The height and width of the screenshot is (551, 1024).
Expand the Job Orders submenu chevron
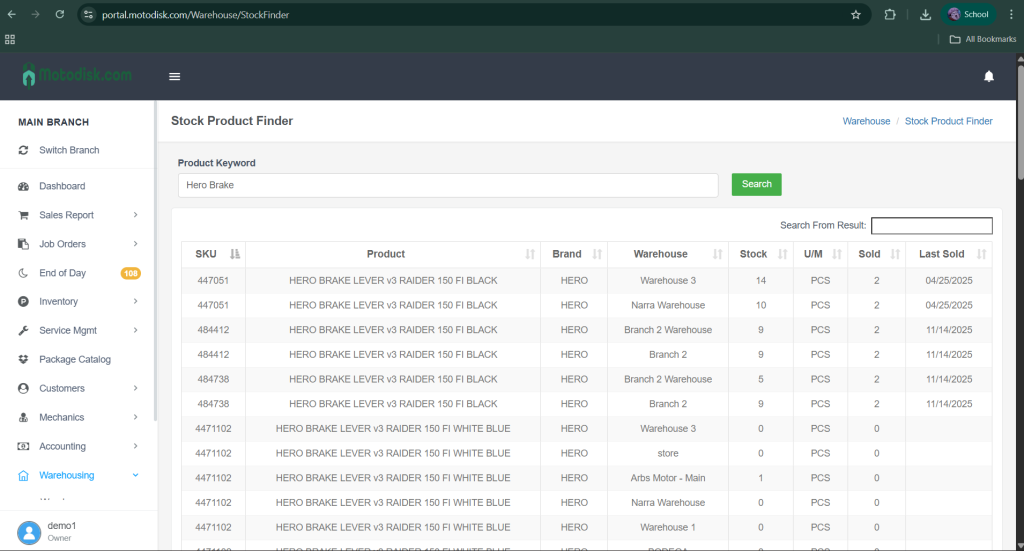tap(135, 244)
